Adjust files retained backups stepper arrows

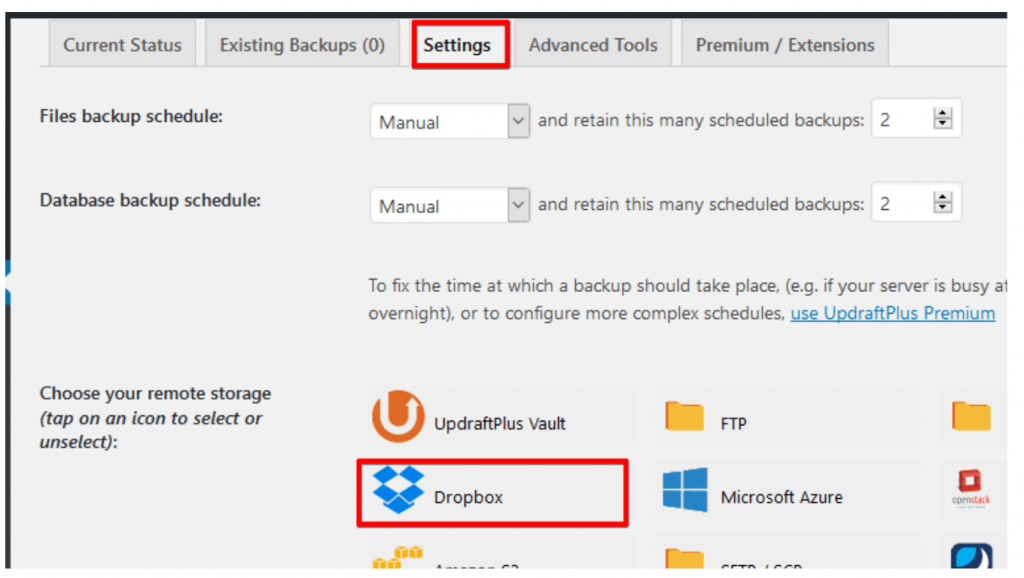[942, 120]
